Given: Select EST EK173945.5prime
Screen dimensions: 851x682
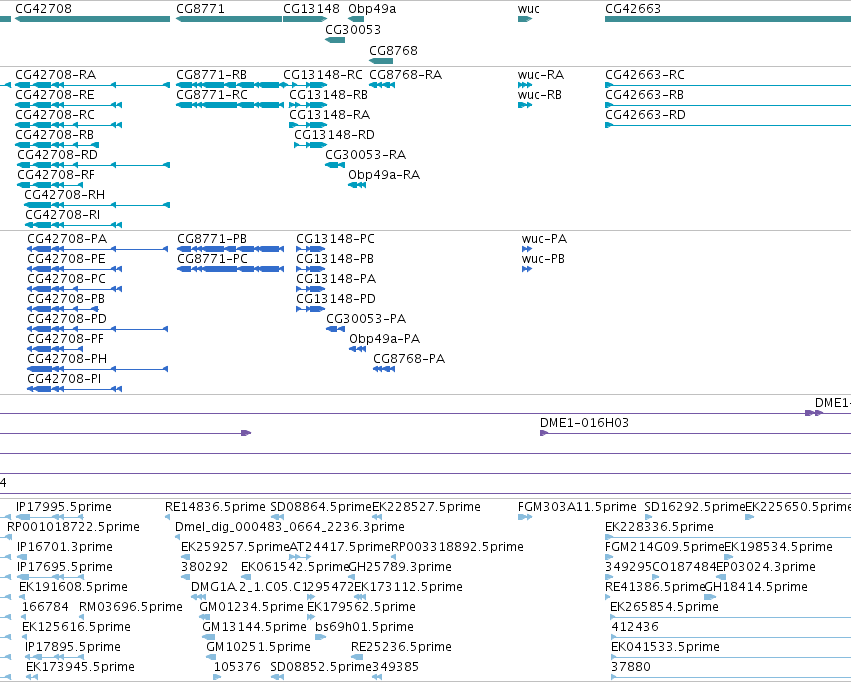Looking at the screenshot, I should pyautogui.click(x=80, y=667).
